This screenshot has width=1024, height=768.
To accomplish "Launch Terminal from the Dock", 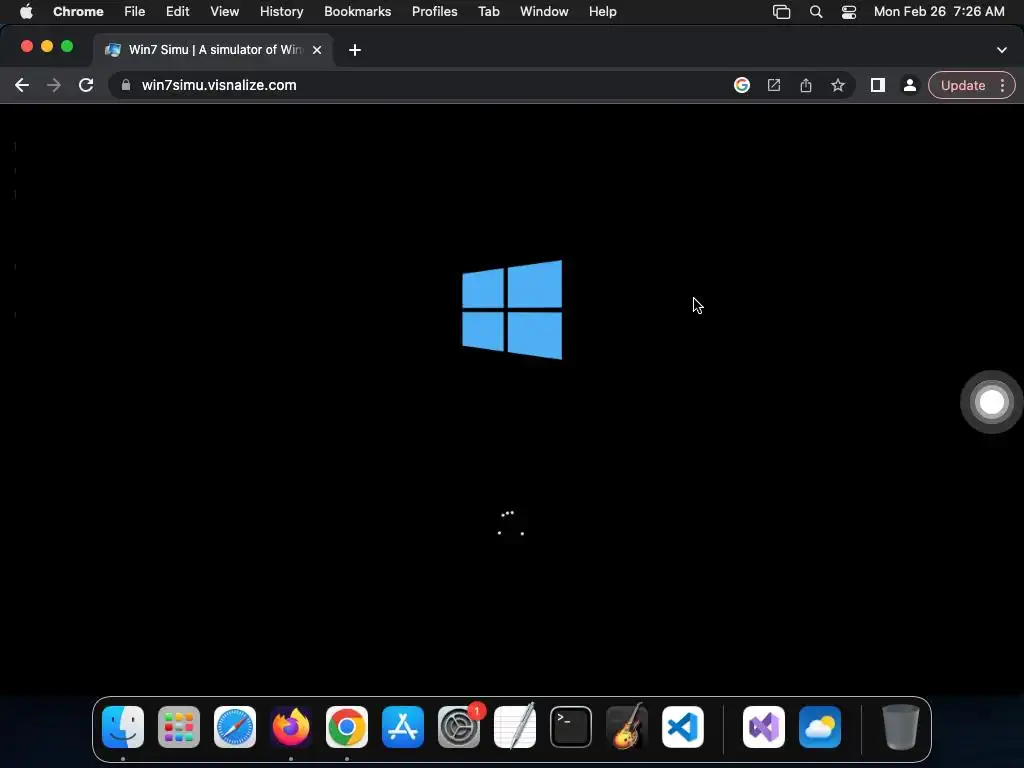I will point(571,727).
